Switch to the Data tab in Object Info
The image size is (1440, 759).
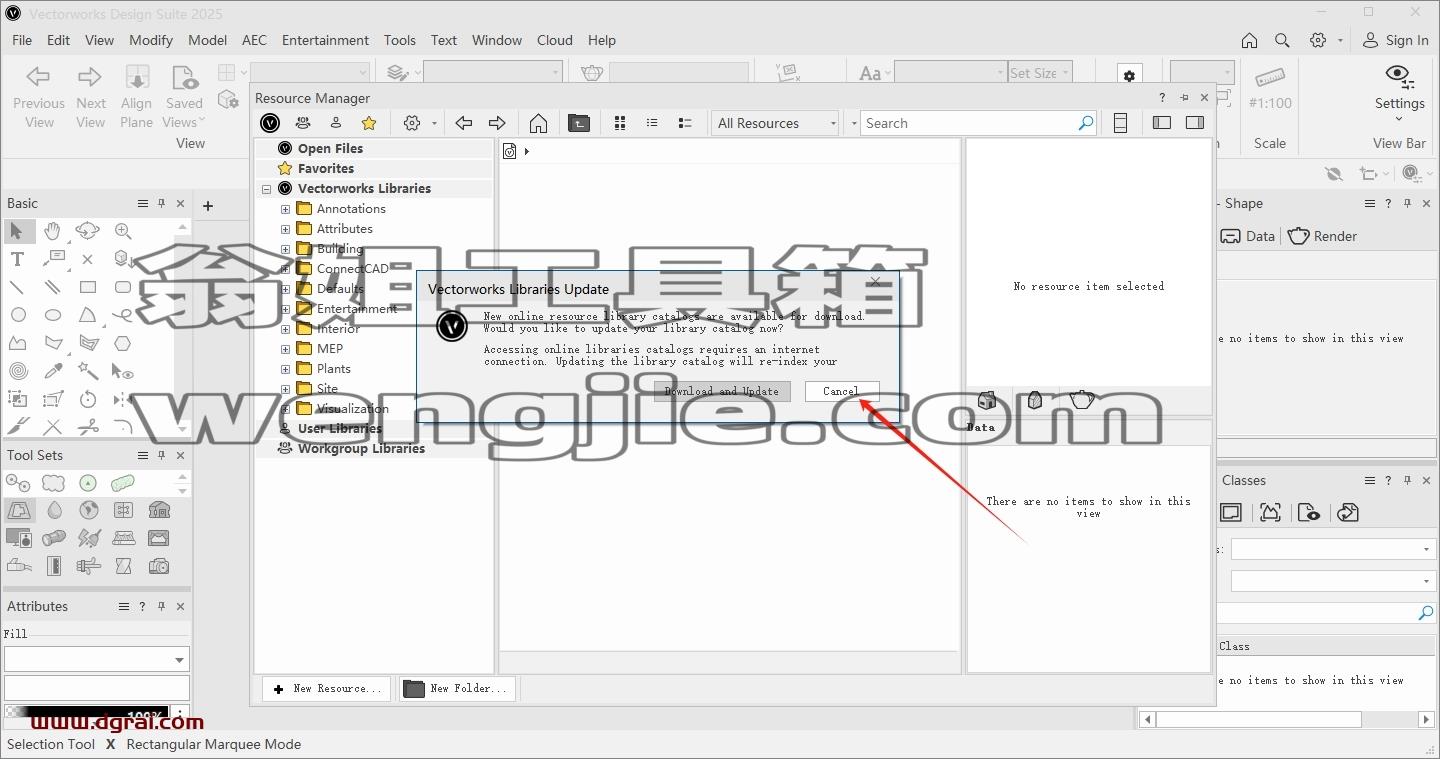pos(1248,236)
